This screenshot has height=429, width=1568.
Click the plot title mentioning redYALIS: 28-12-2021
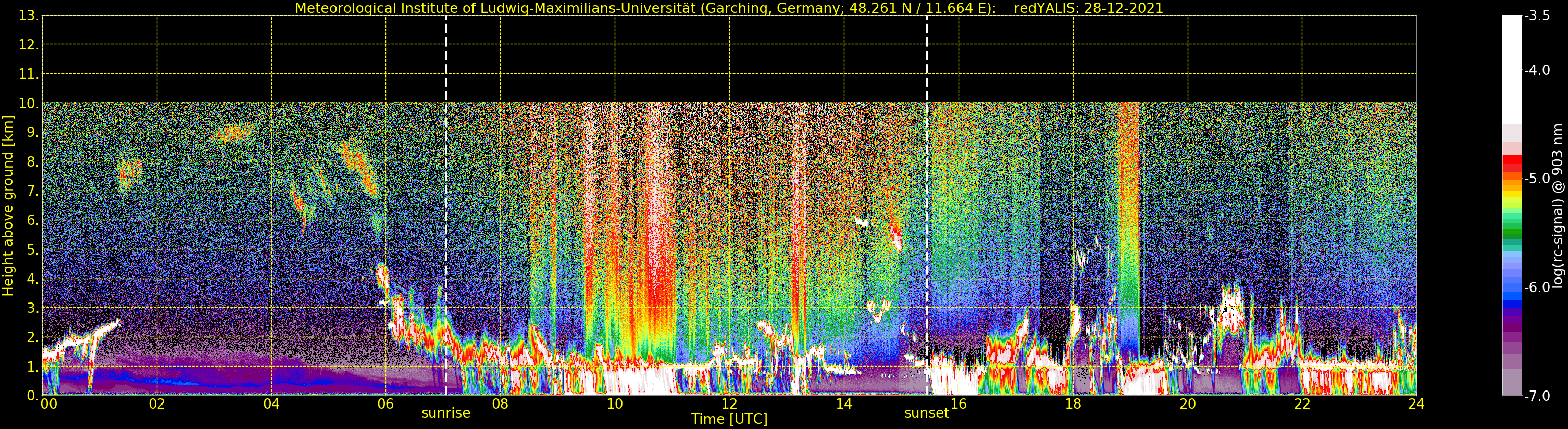(729, 8)
